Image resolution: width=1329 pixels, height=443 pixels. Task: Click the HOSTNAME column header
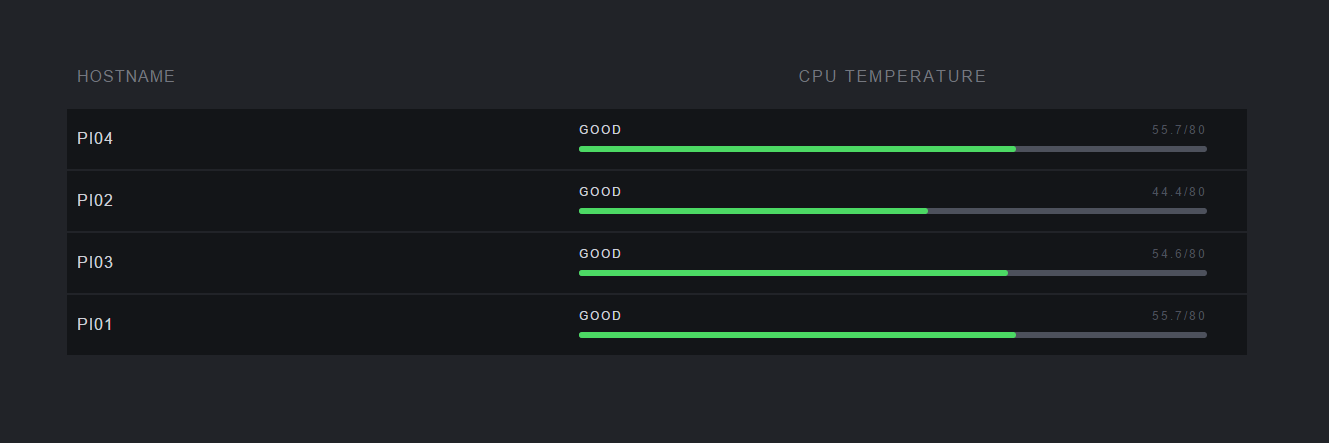pos(126,77)
